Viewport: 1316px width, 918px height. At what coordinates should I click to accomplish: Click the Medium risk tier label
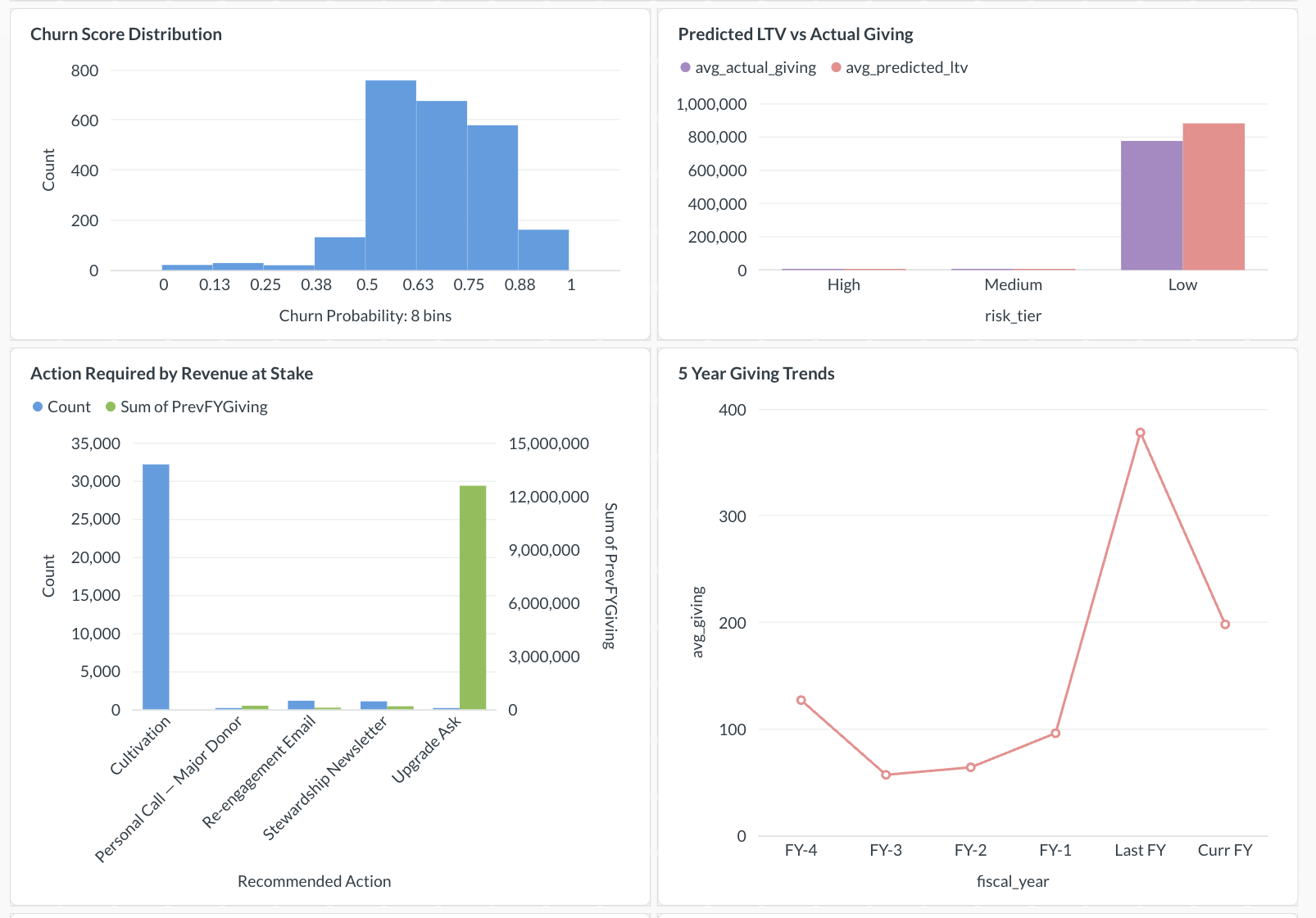point(1014,285)
